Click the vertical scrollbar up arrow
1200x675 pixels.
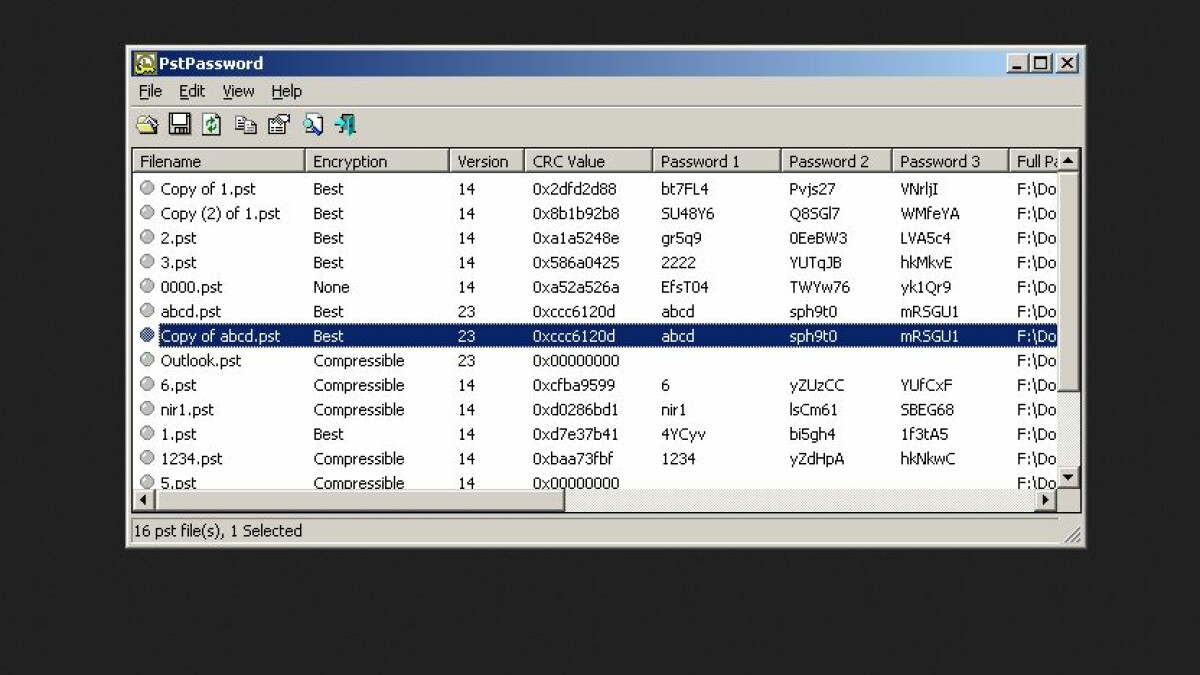click(1068, 161)
